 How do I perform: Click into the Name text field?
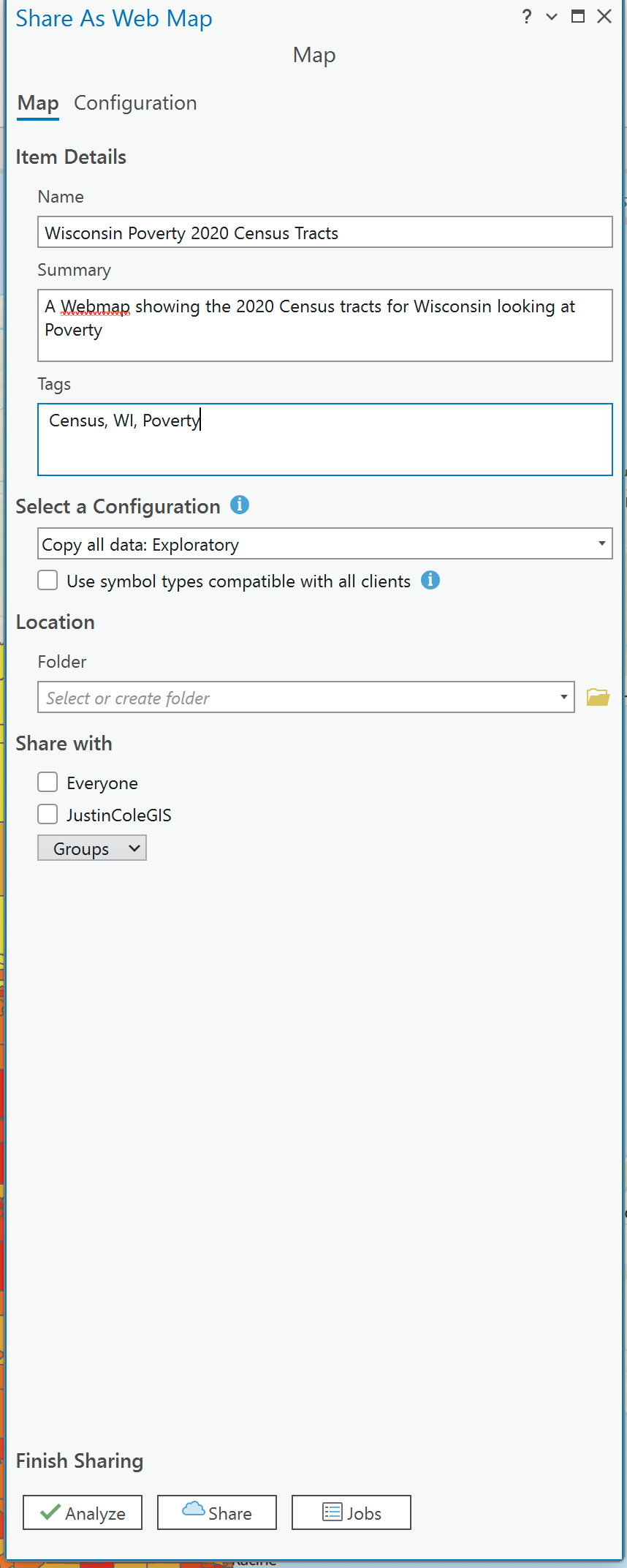(324, 233)
